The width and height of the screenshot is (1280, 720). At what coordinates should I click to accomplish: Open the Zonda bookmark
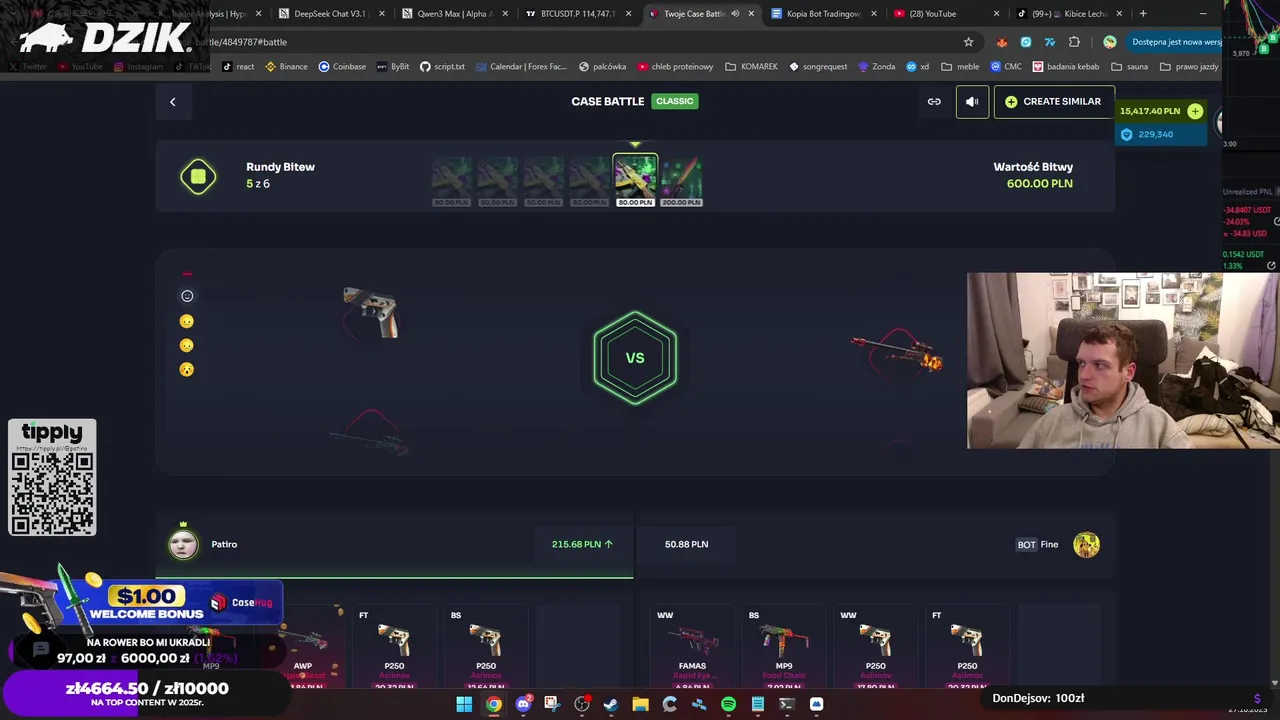coord(876,67)
